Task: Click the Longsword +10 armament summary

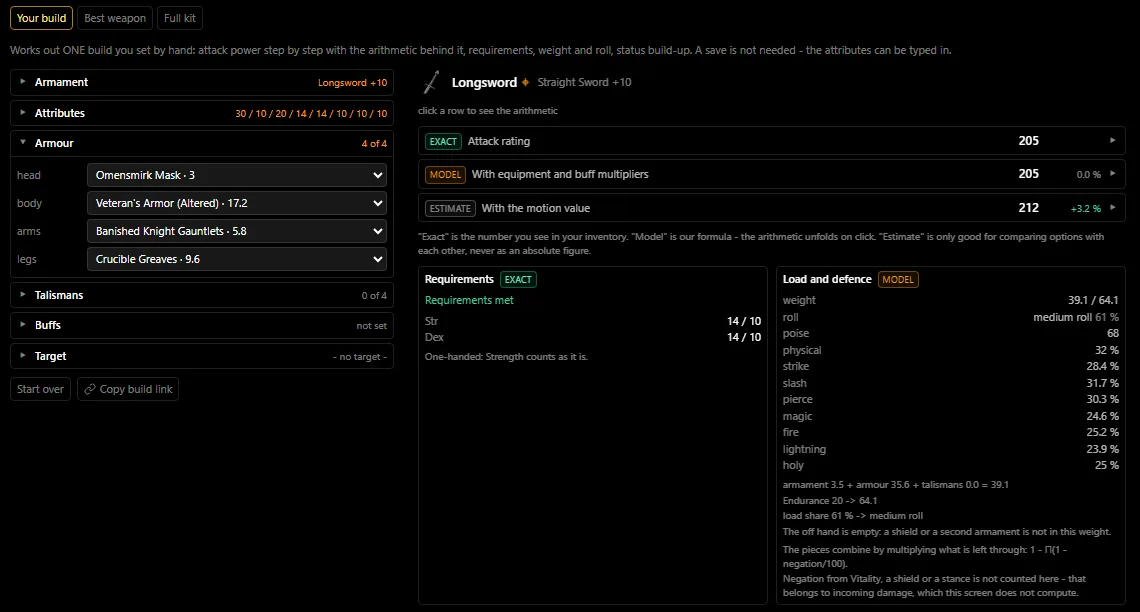Action: tap(353, 83)
